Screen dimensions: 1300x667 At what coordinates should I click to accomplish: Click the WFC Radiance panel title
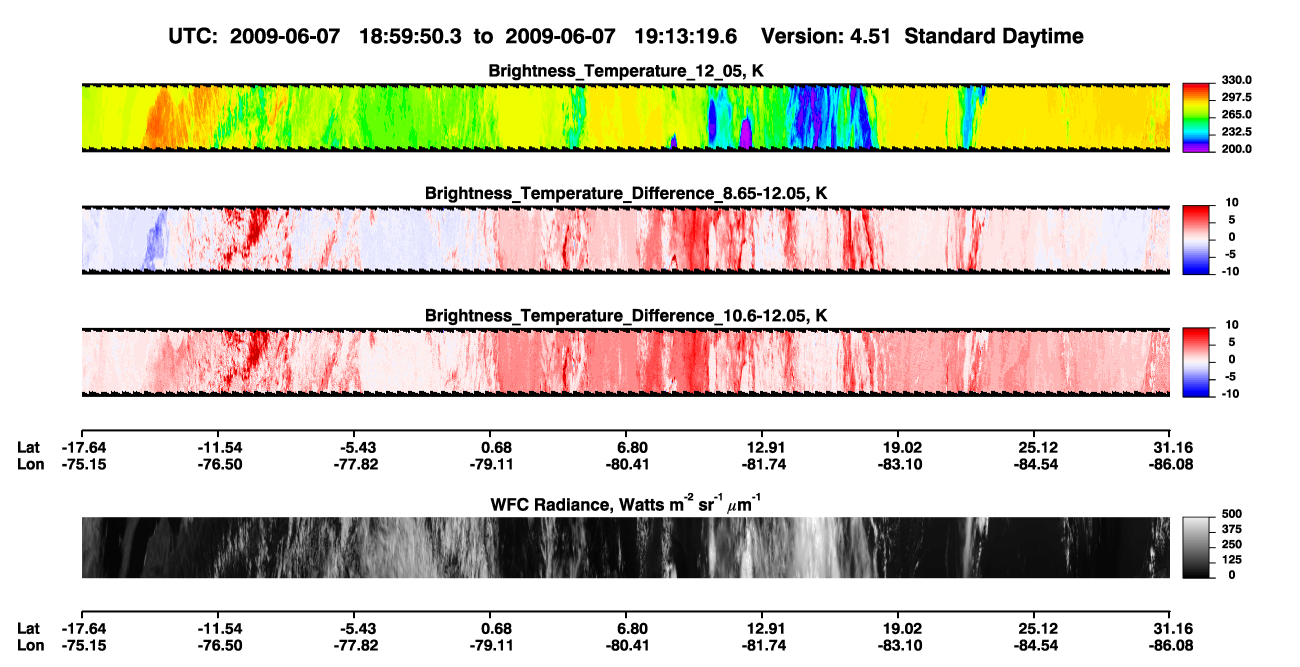pos(626,504)
